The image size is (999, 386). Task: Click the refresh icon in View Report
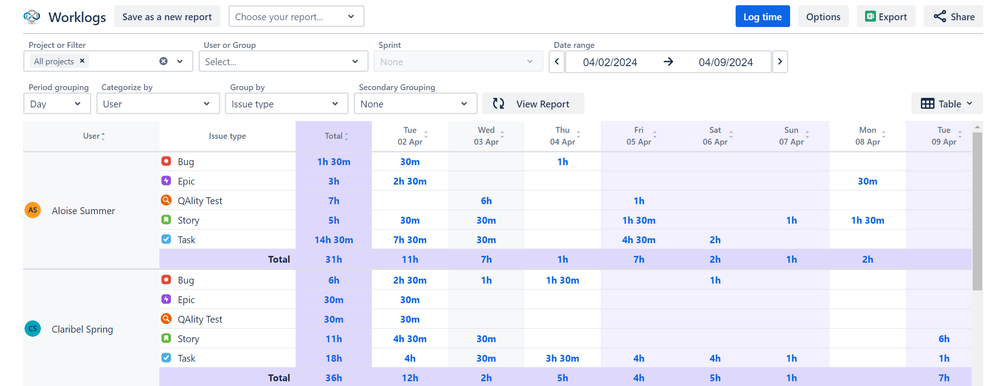point(499,104)
